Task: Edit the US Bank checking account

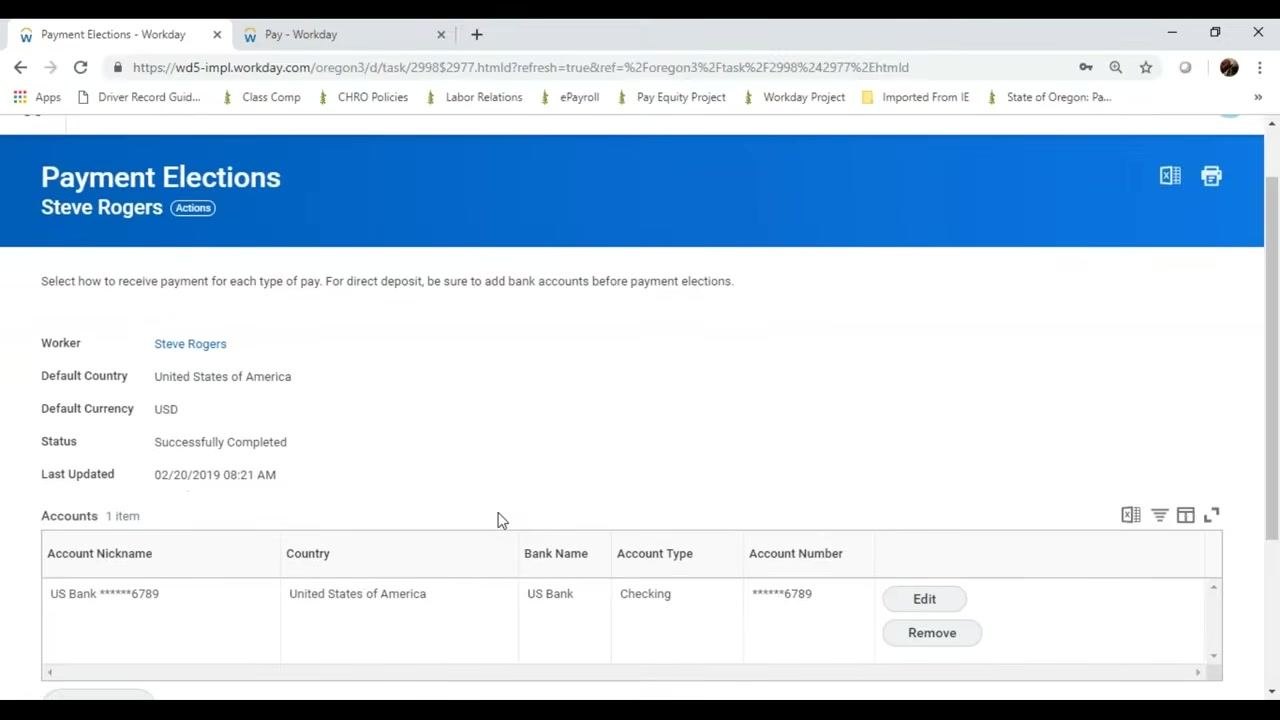Action: point(924,599)
